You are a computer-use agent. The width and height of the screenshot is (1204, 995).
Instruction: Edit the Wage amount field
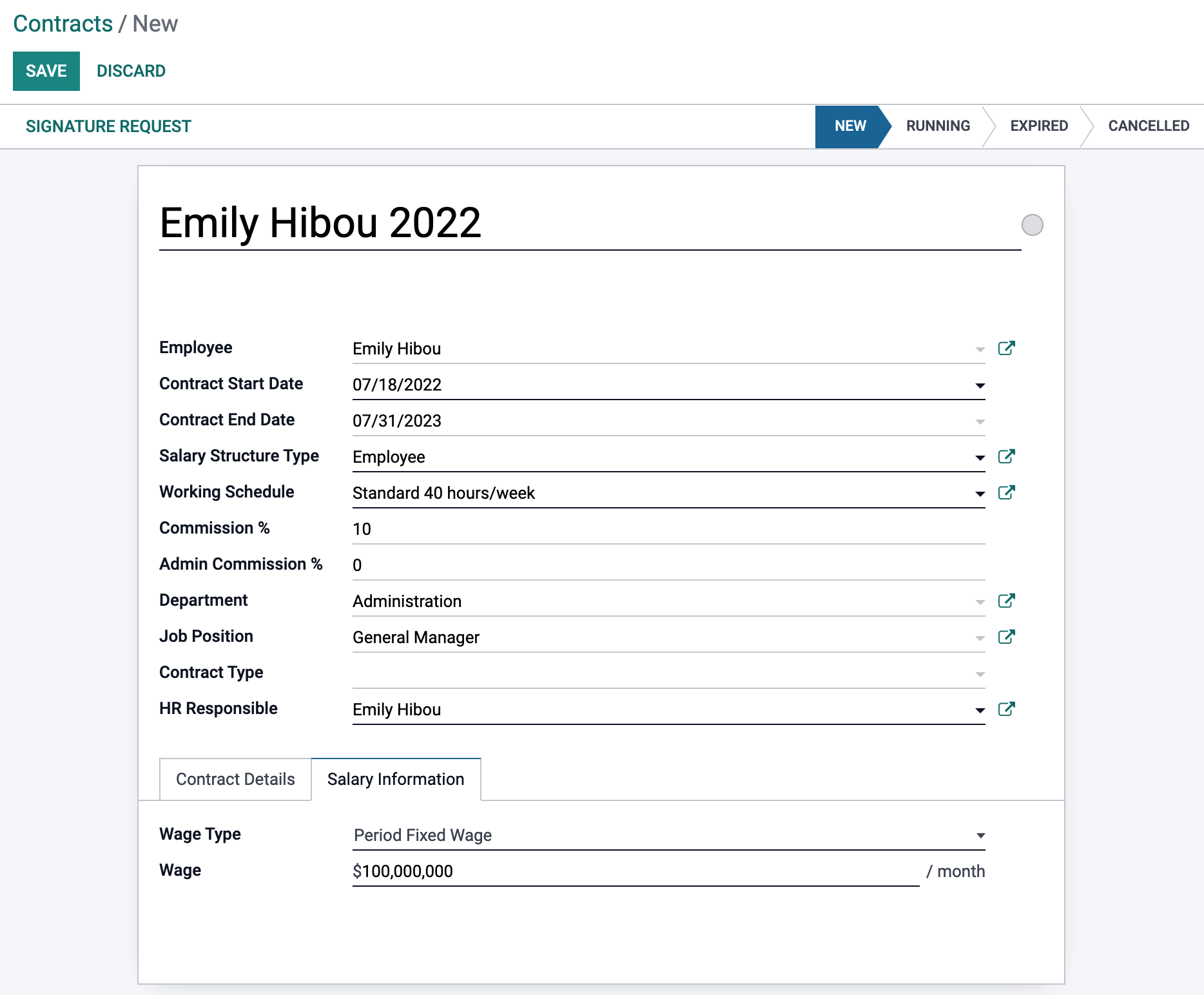pyautogui.click(x=636, y=871)
